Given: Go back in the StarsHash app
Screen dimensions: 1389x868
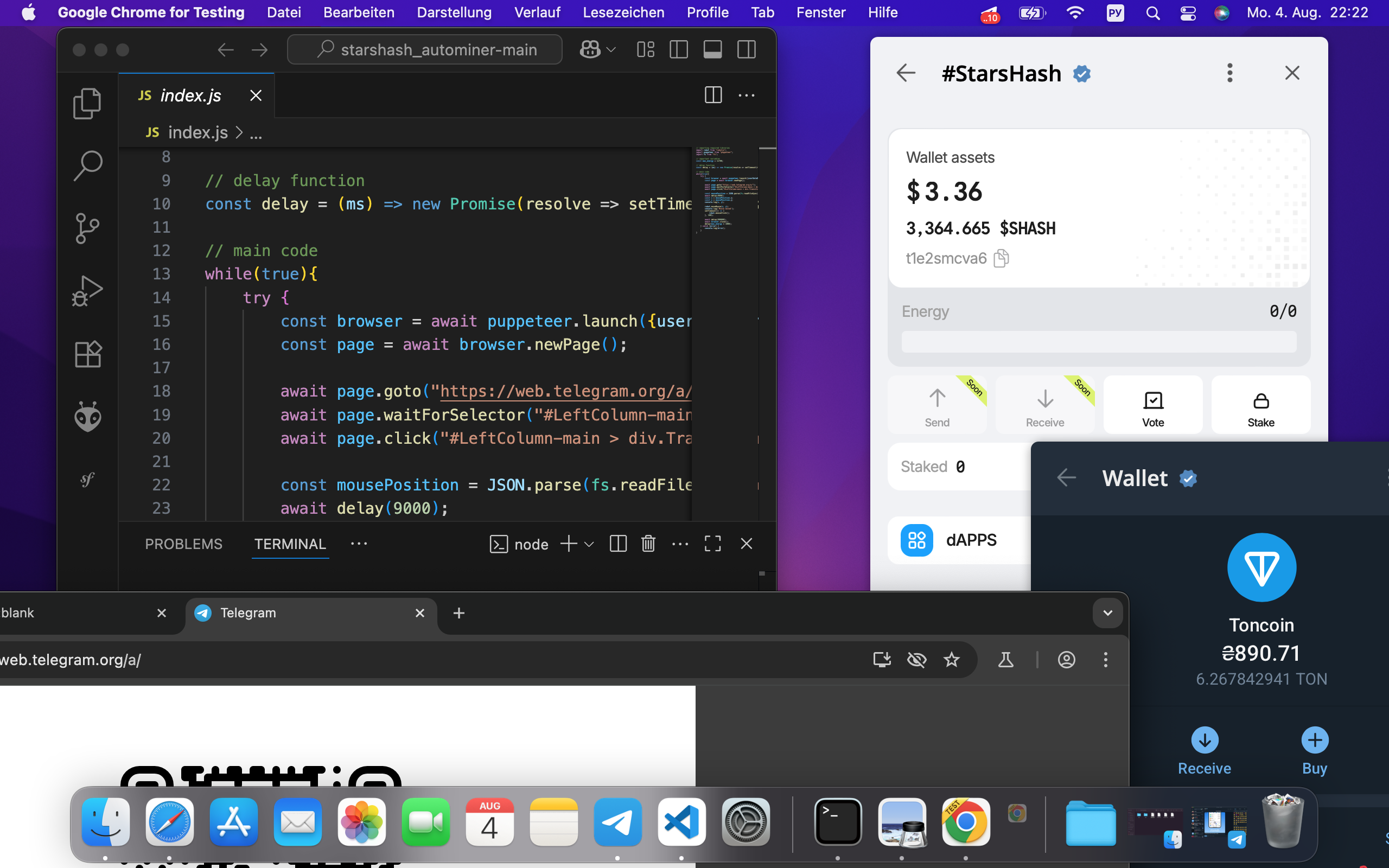Looking at the screenshot, I should (906, 73).
